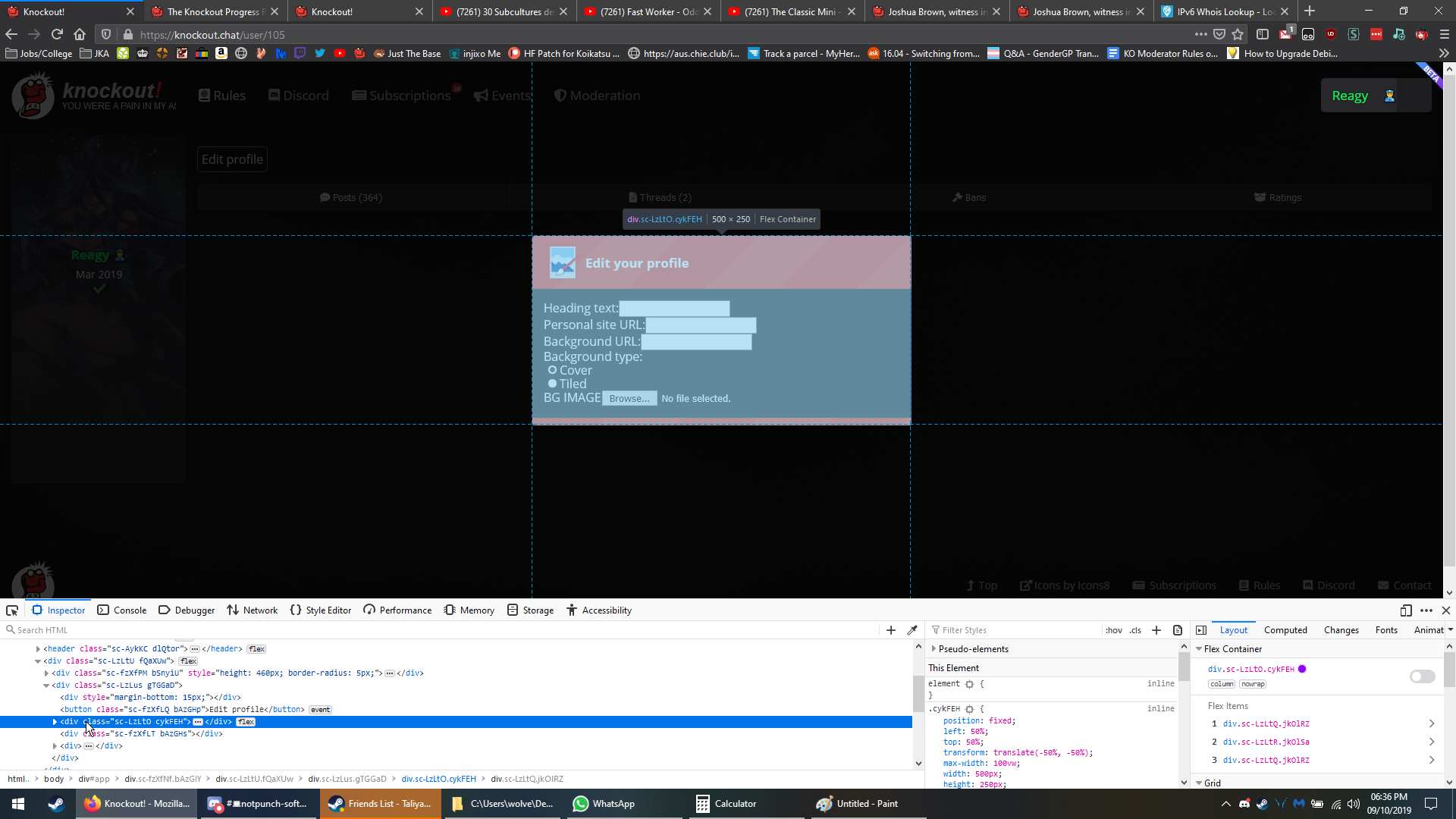Open the Rules page link
The width and height of the screenshot is (1456, 819).
222,96
